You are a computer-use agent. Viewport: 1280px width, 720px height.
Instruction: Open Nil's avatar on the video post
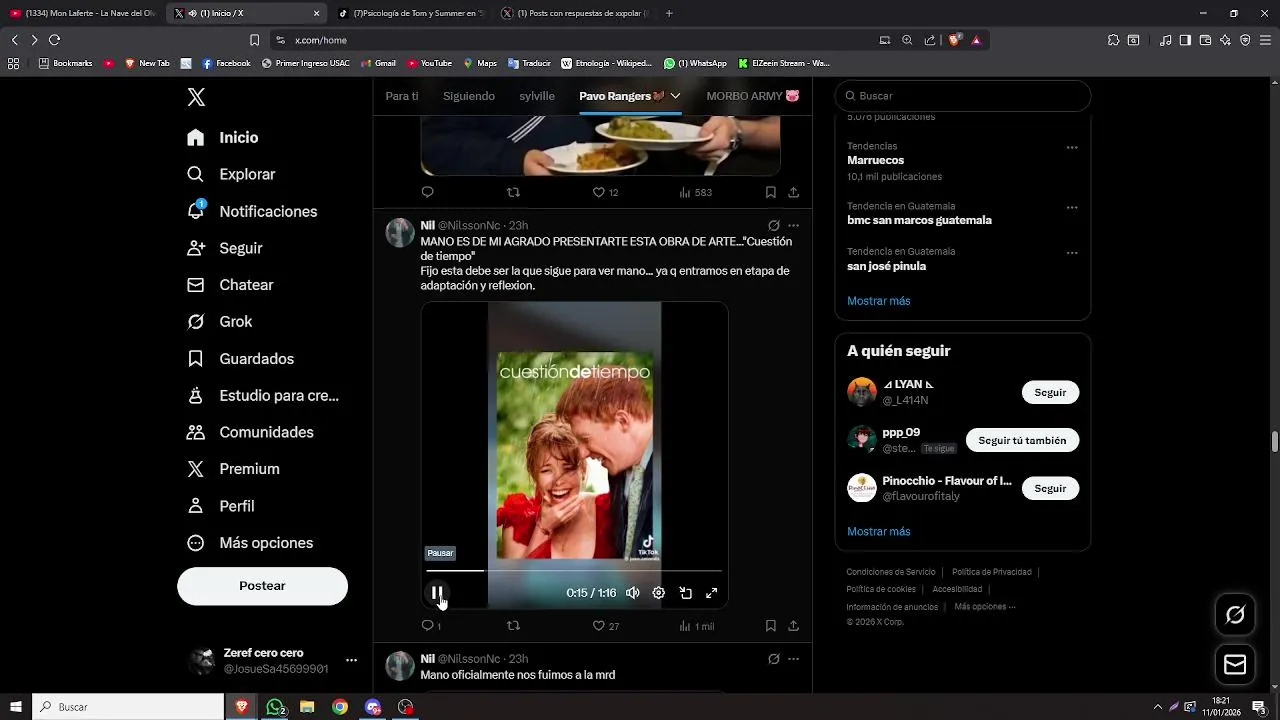400,233
